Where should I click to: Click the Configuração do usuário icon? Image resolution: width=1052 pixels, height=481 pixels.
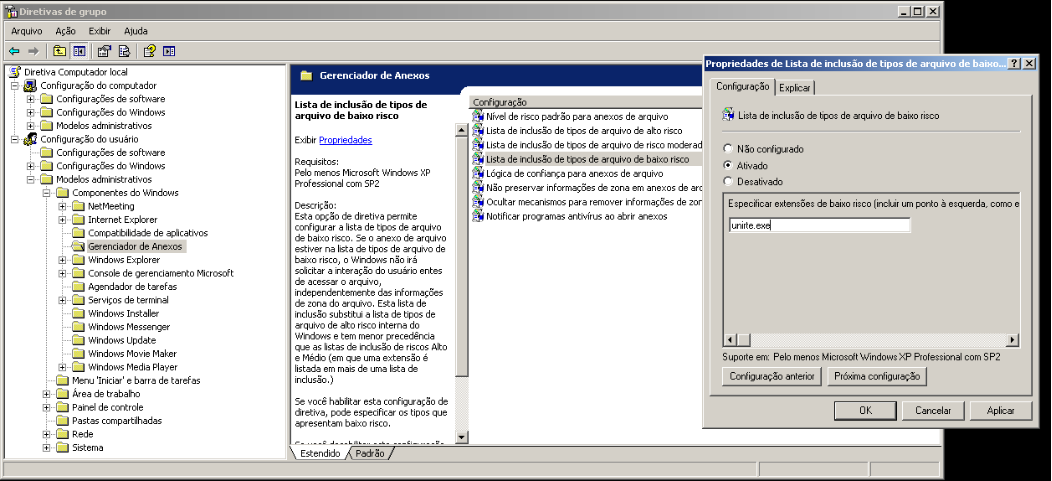(x=30, y=139)
